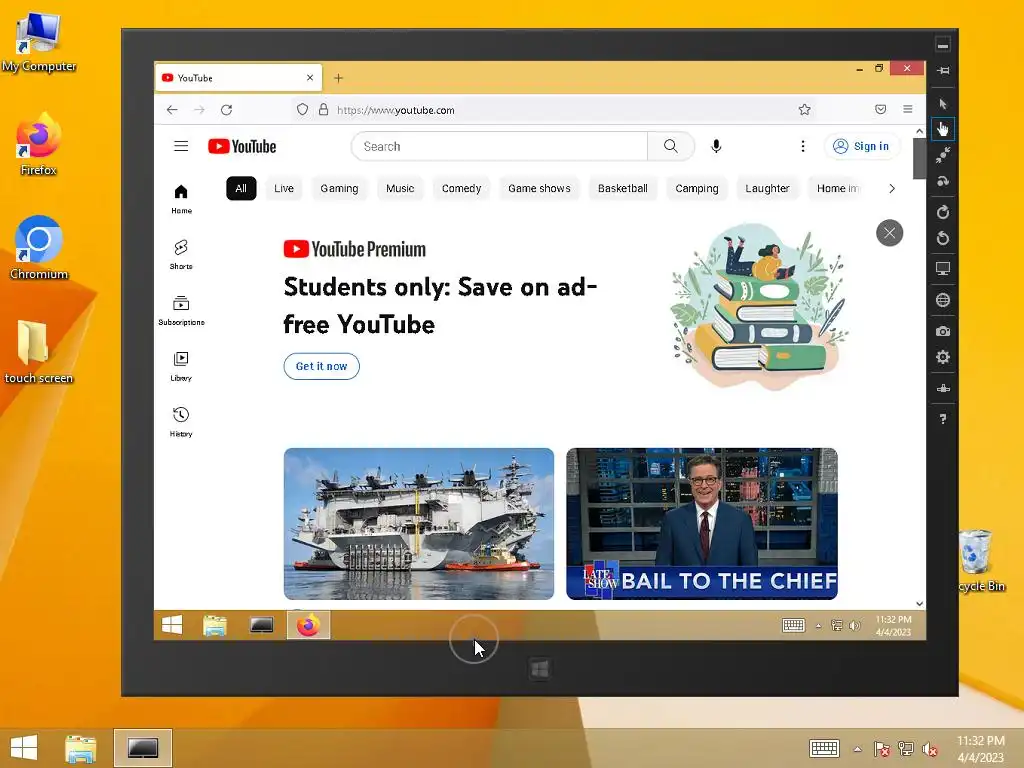Image resolution: width=1024 pixels, height=768 pixels.
Task: Click the host taskbar Start button
Action: point(24,748)
